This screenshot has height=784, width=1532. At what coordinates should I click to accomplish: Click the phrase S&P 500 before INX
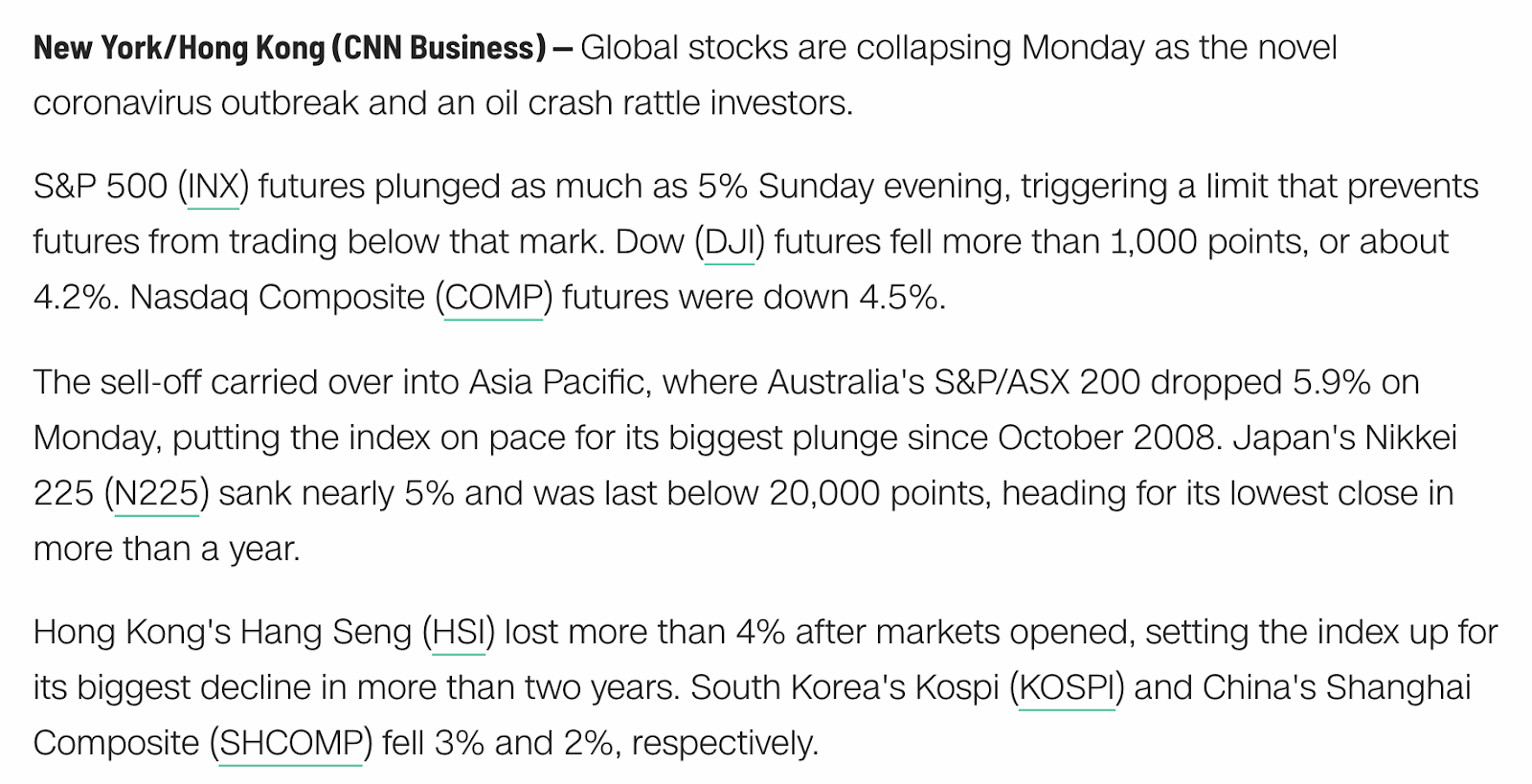[x=100, y=187]
